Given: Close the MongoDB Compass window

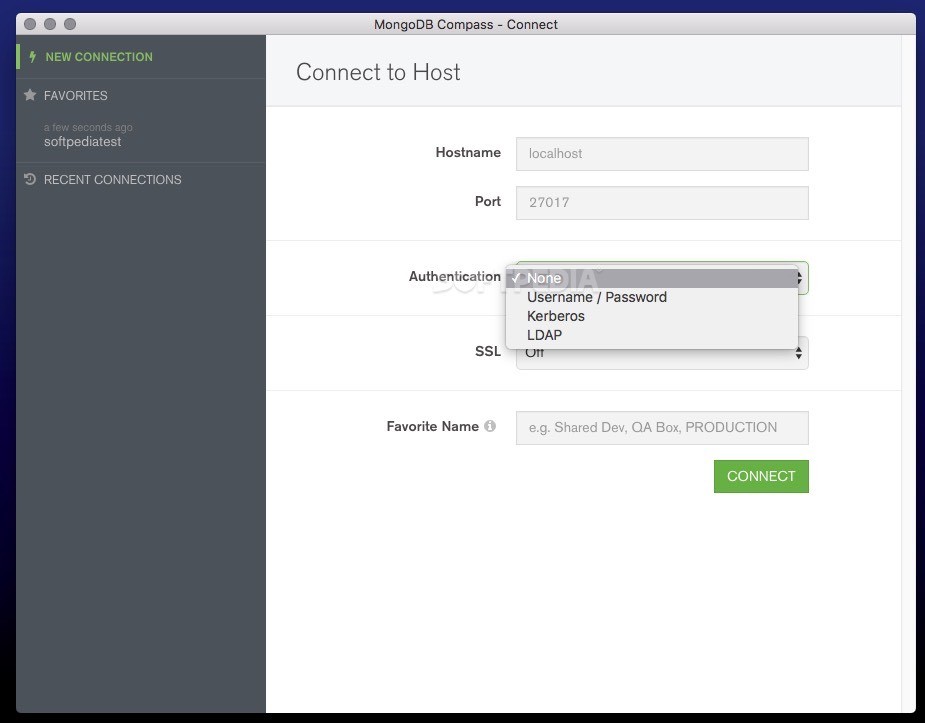Looking at the screenshot, I should (30, 24).
